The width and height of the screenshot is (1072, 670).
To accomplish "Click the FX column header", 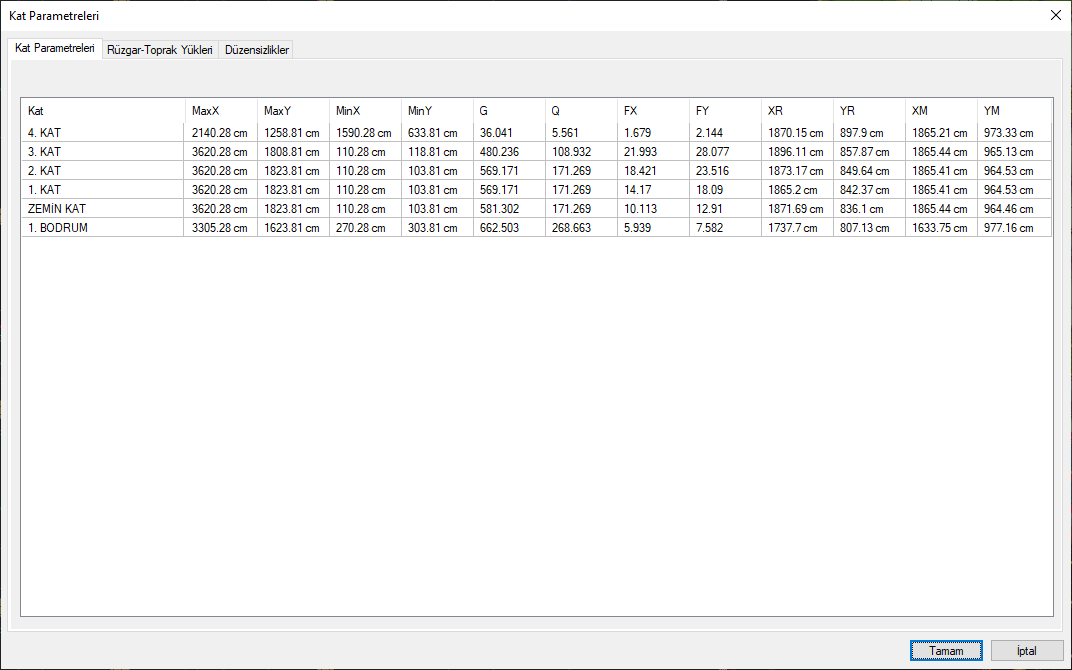I will (x=630, y=111).
